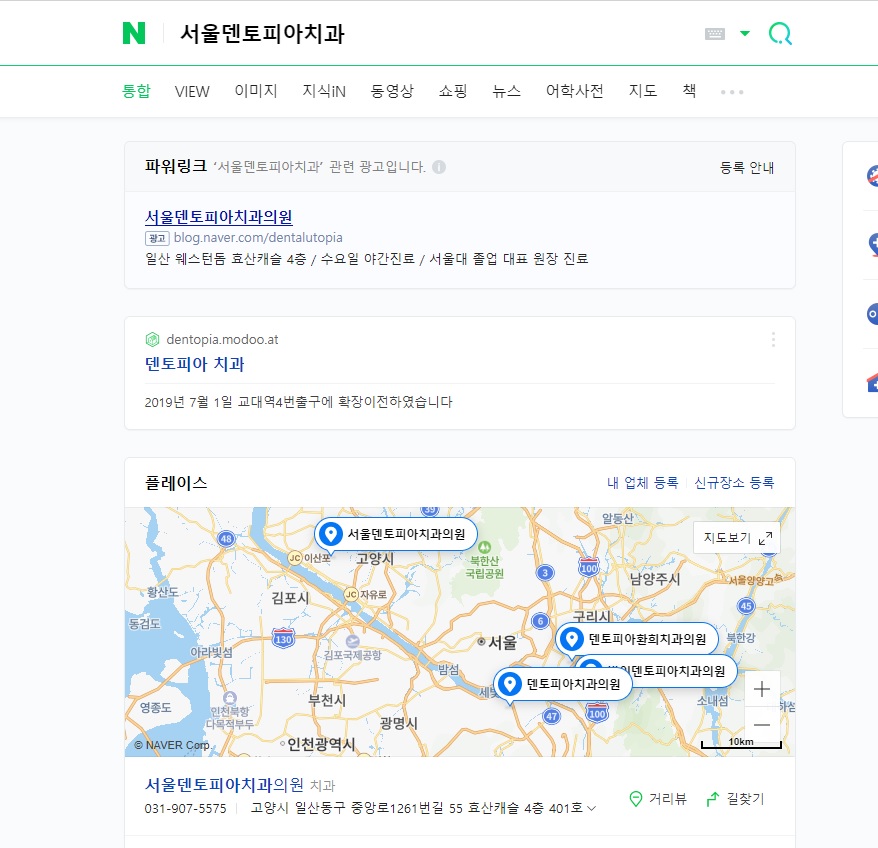
Task: Open the virtual keyboard icon
Action: click(714, 34)
